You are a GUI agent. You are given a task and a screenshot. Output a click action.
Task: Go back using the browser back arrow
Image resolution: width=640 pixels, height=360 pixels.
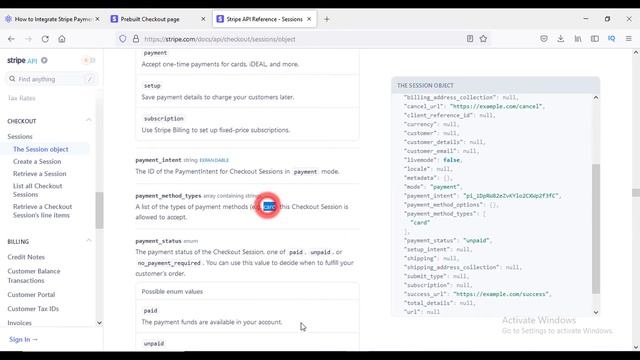click(x=11, y=39)
